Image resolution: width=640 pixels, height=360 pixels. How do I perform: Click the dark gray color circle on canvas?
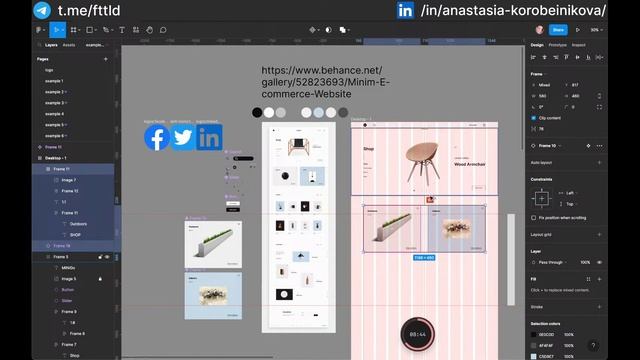coord(343,112)
